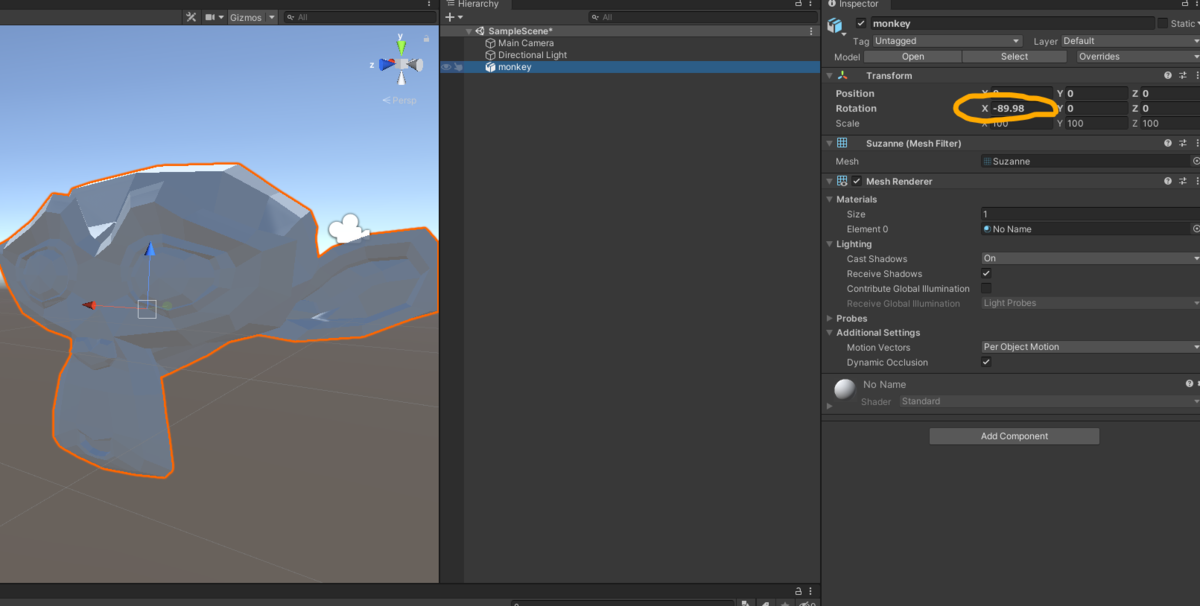1200x606 pixels.
Task: Open Mesh Renderer preset settings icon
Action: point(1183,181)
